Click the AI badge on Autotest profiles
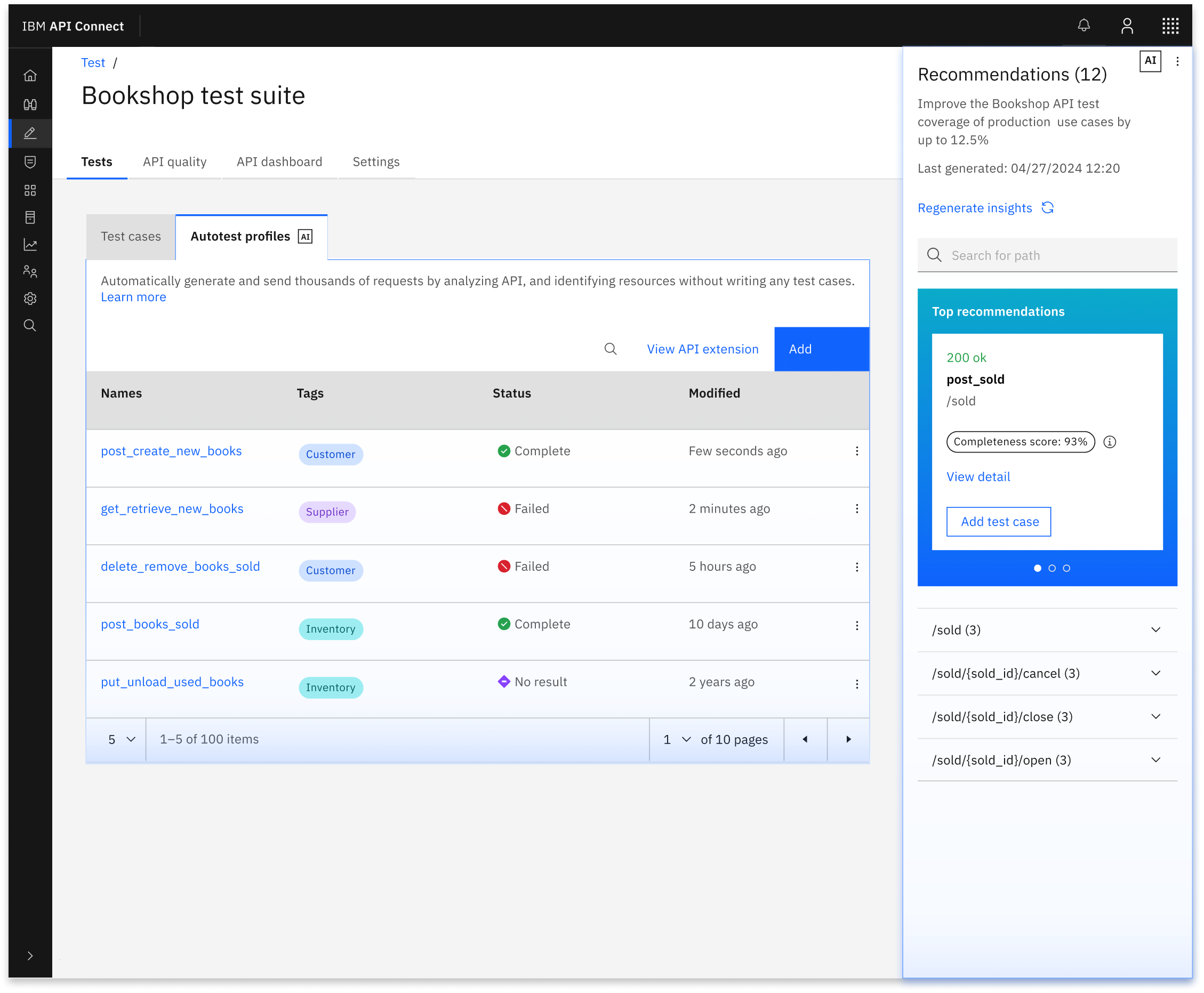 point(306,236)
